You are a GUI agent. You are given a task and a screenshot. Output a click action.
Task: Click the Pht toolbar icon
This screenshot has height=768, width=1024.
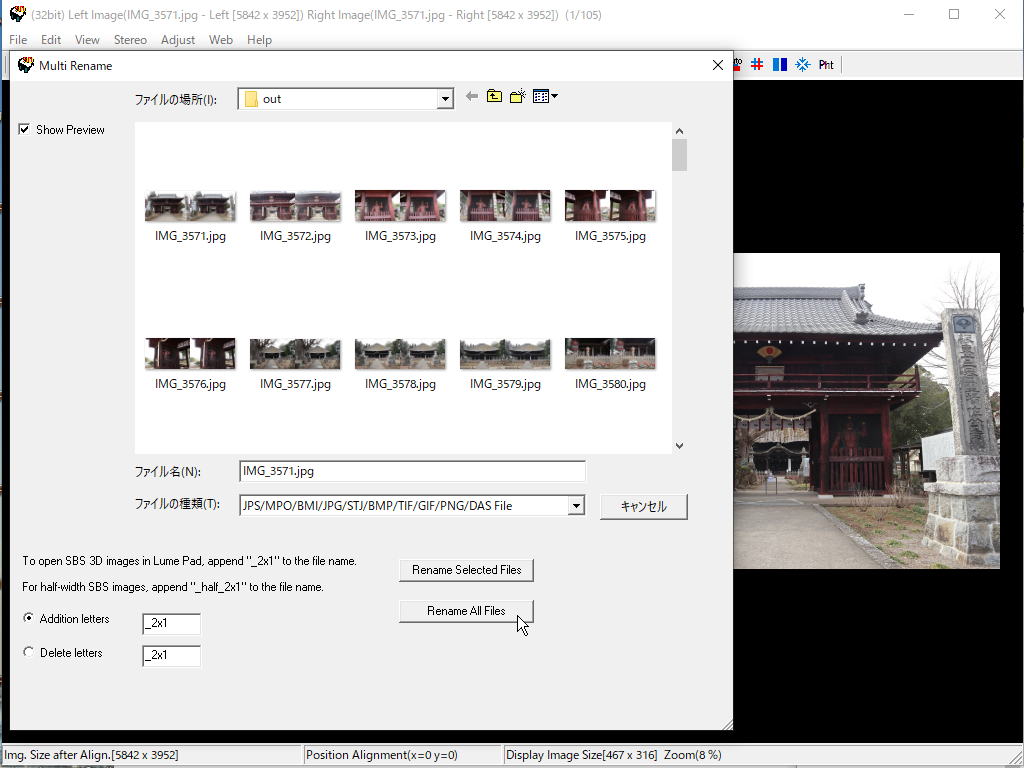point(826,65)
